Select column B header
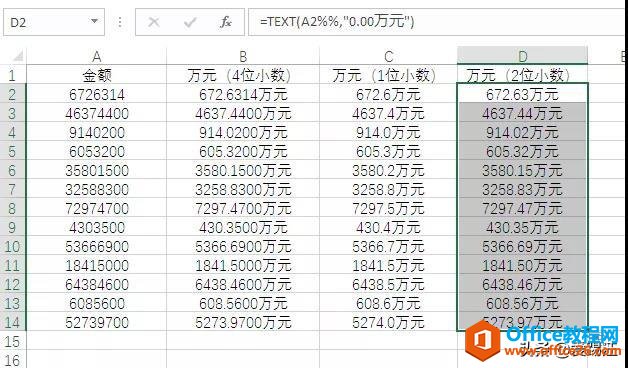The image size is (628, 368). (x=243, y=56)
